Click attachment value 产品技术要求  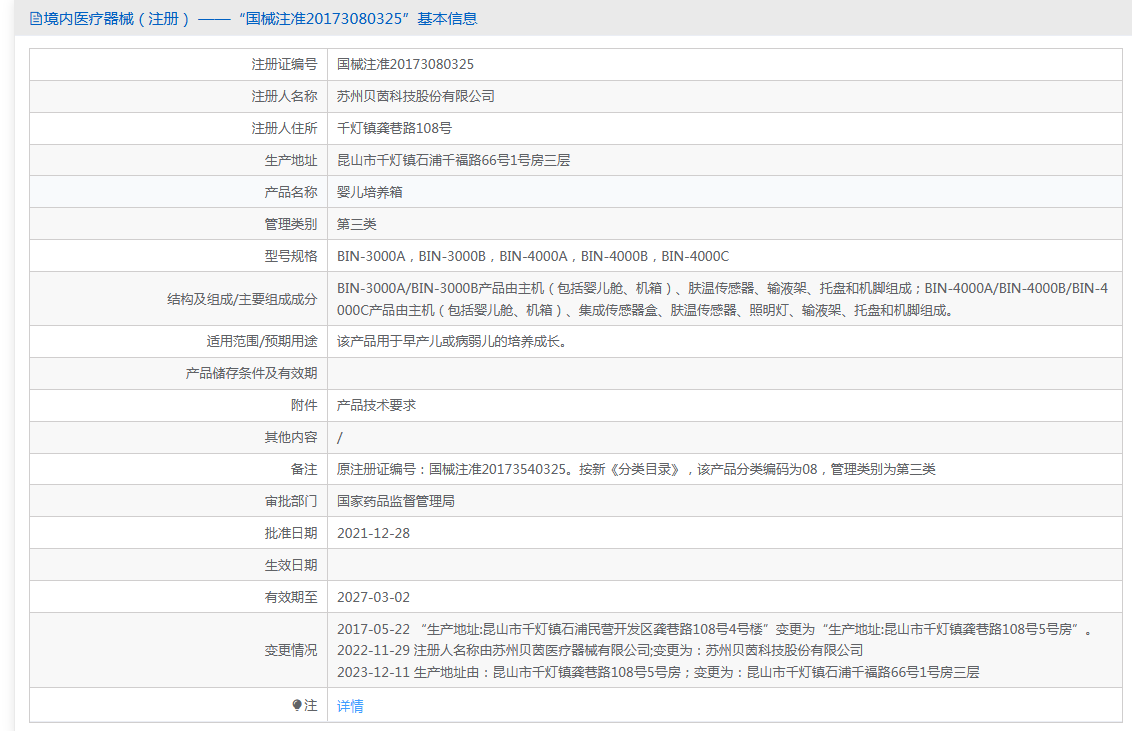376,406
